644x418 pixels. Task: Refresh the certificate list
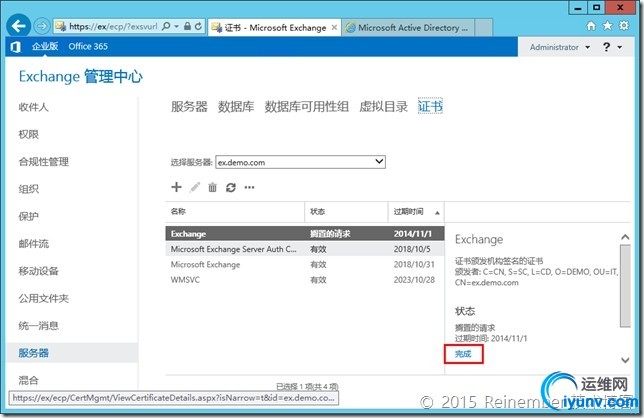[x=231, y=188]
